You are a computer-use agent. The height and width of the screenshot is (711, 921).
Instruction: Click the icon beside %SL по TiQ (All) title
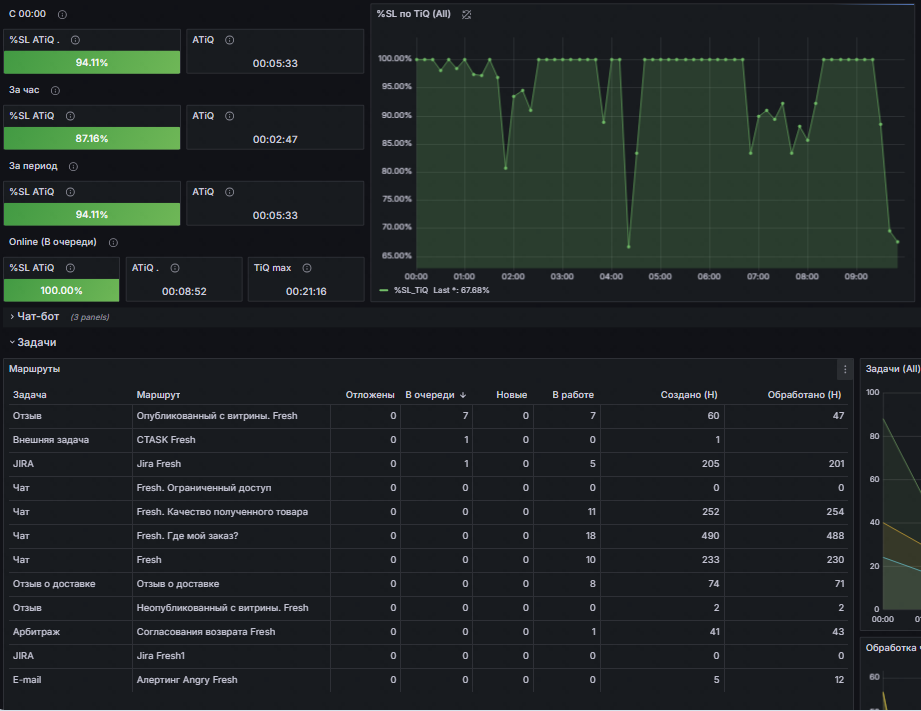(x=466, y=14)
